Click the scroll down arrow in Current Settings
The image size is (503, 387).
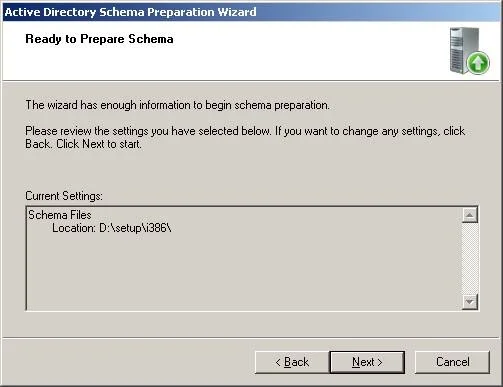click(470, 302)
